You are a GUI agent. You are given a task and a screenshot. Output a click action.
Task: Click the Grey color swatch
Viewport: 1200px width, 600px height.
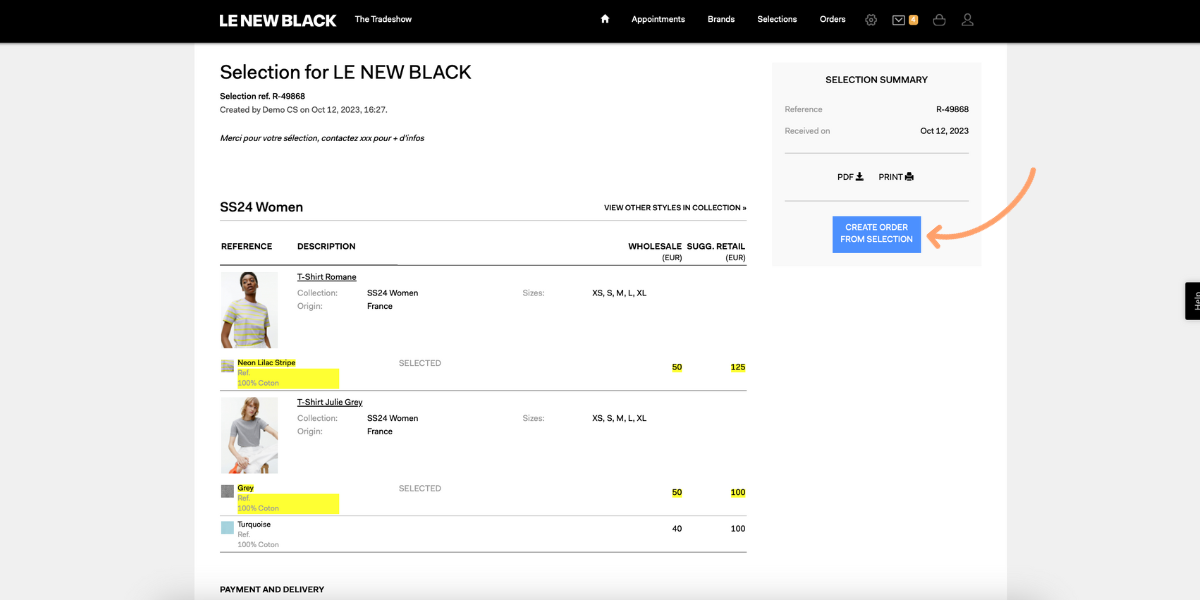(227, 491)
